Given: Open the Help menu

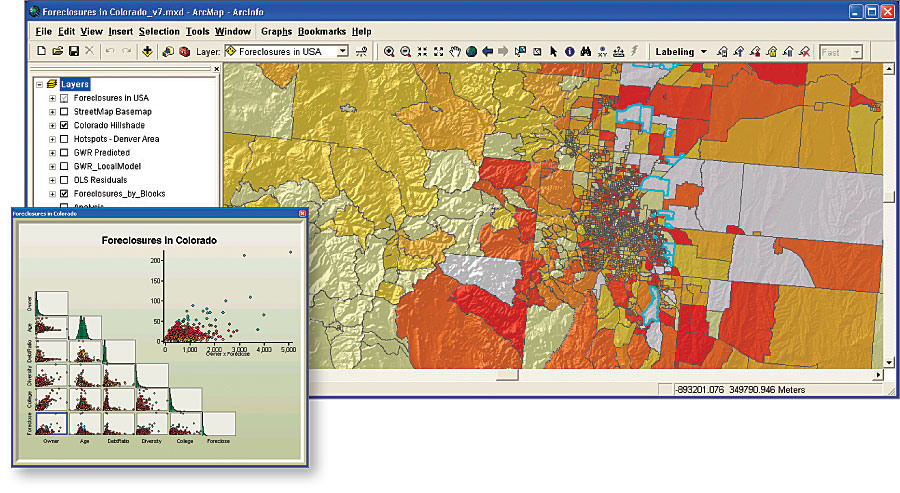Looking at the screenshot, I should pyautogui.click(x=362, y=32).
